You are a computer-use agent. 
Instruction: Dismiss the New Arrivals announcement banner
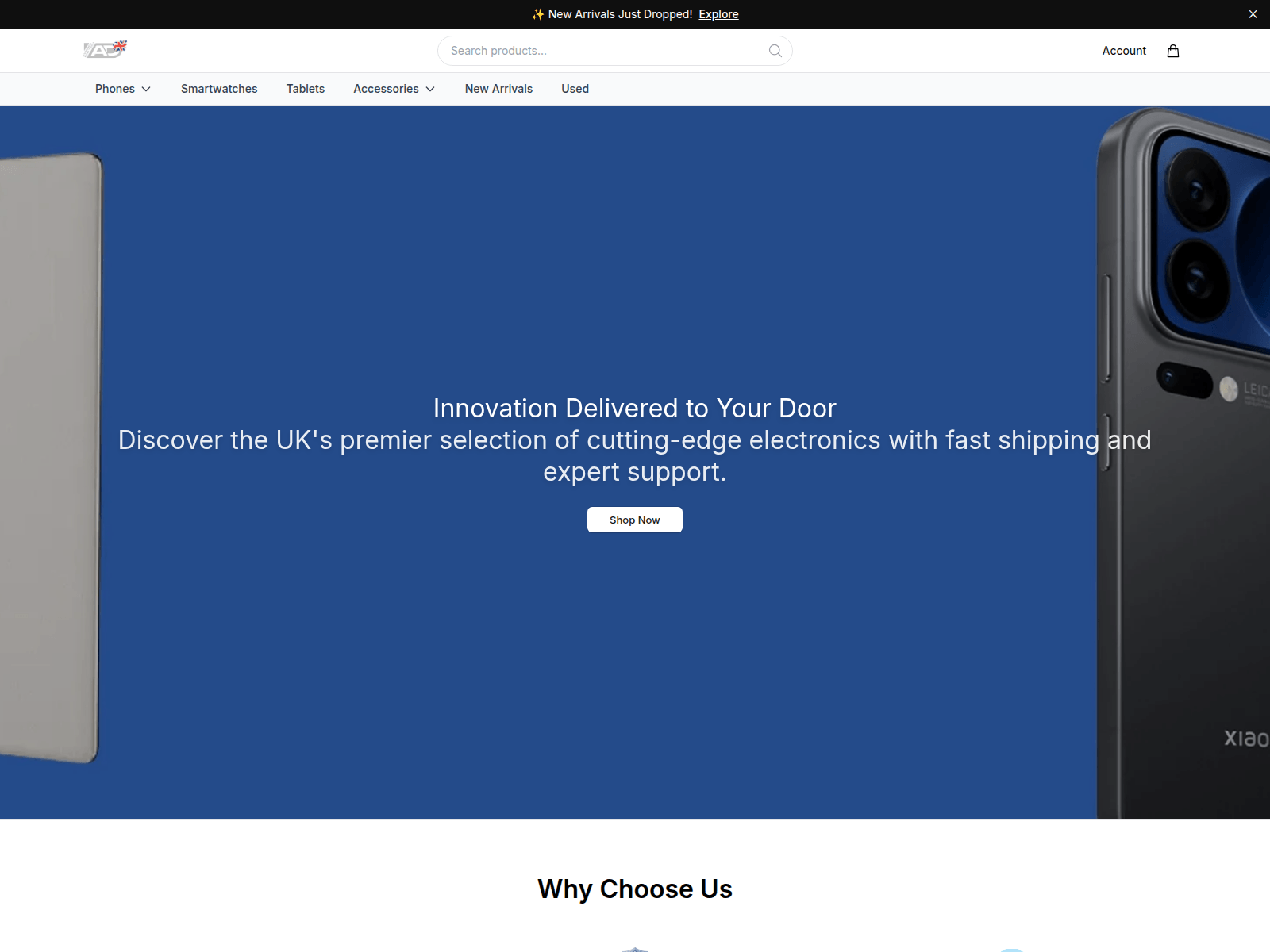tap(1253, 14)
